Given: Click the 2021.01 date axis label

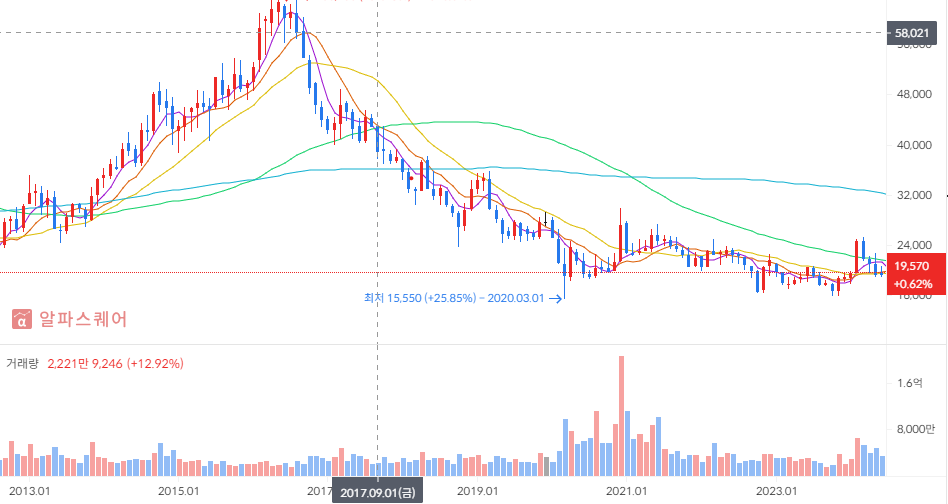Looking at the screenshot, I should (628, 491).
